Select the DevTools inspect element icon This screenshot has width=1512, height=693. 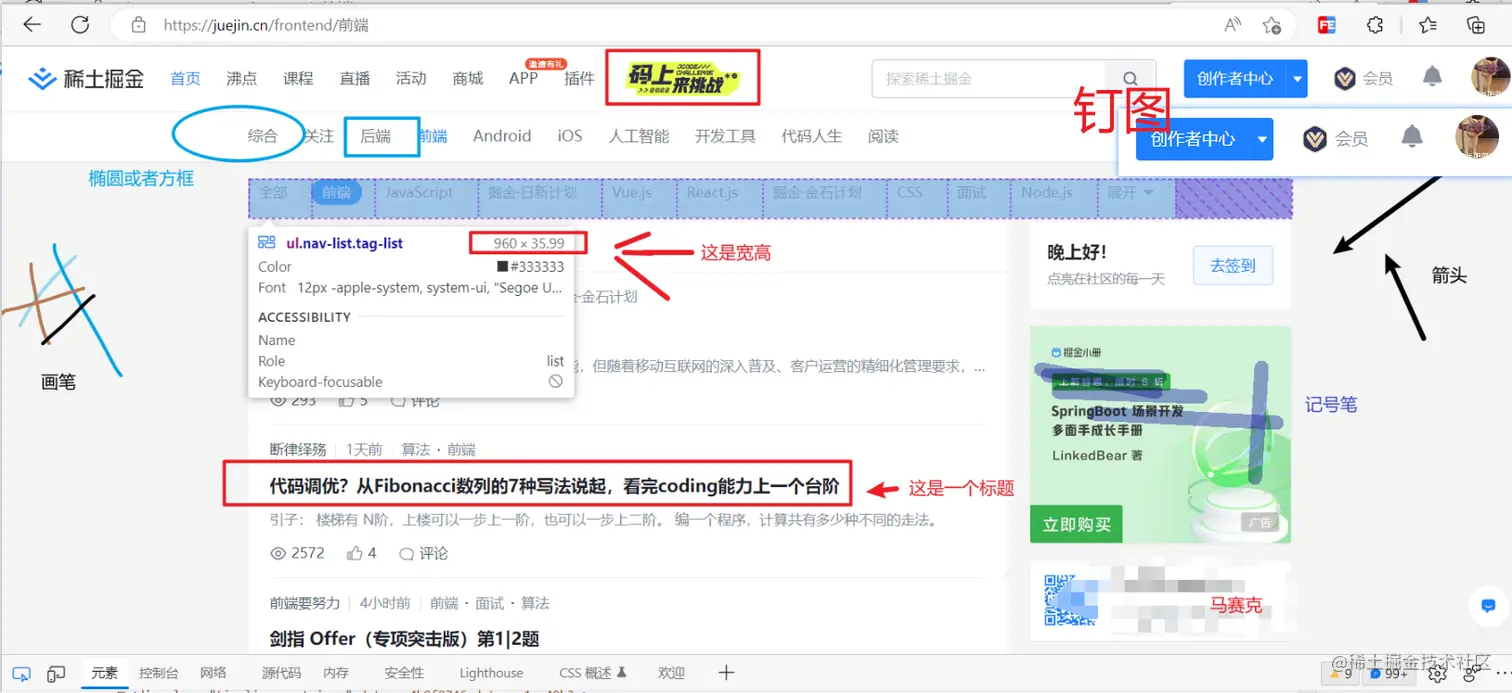pyautogui.click(x=21, y=673)
